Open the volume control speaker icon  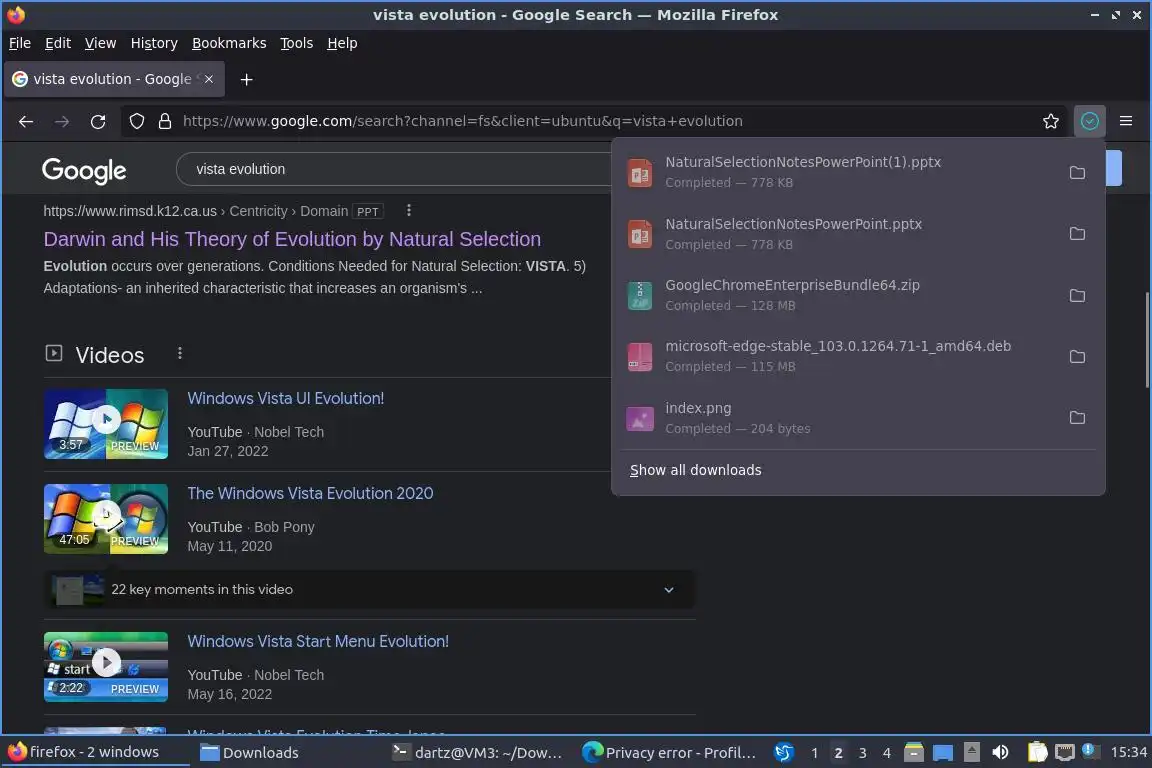1000,753
